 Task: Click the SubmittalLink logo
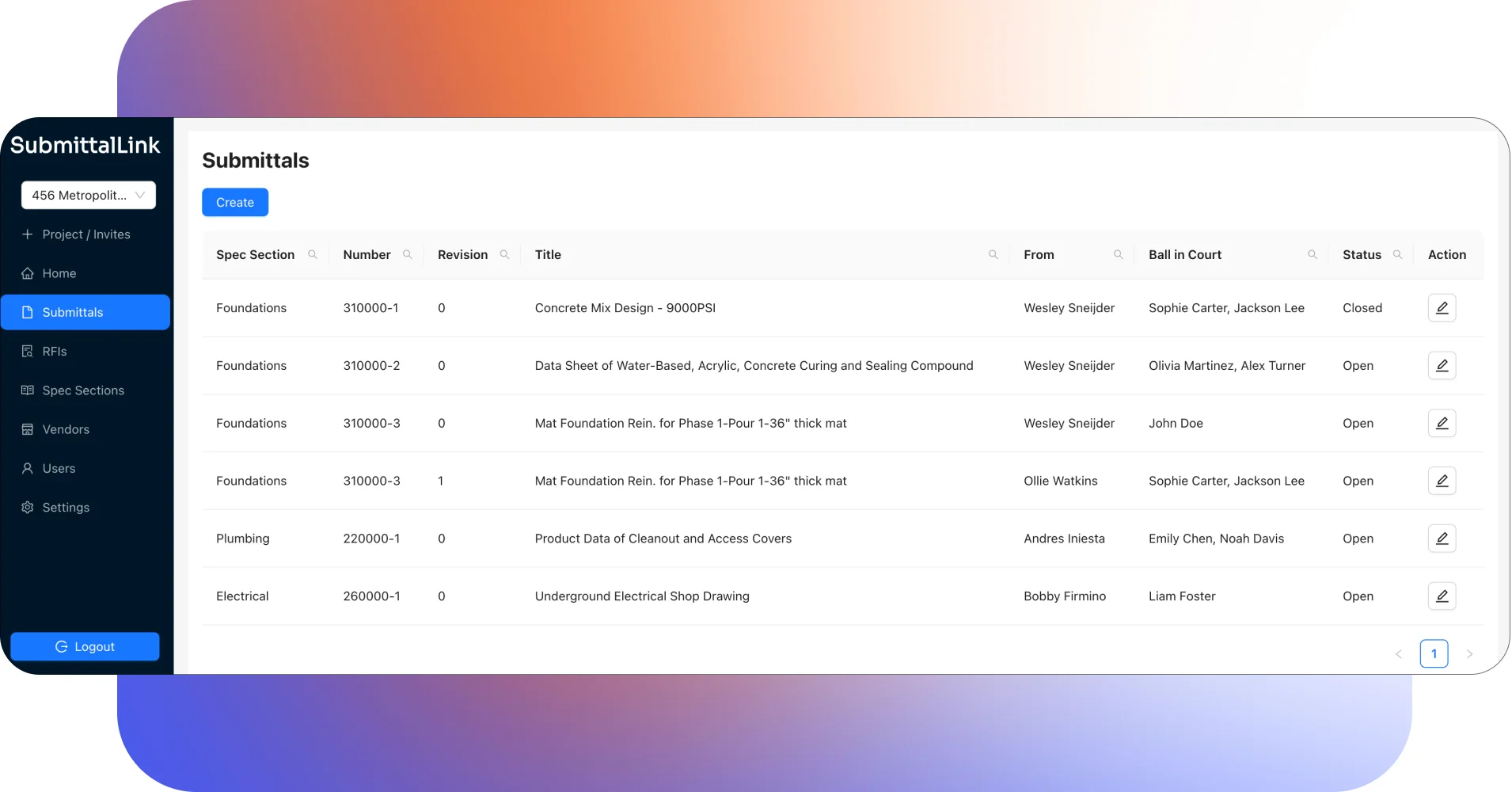point(85,146)
